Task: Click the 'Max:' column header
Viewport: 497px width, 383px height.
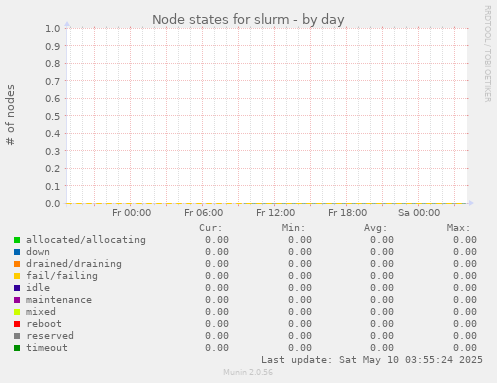Action: [458, 228]
